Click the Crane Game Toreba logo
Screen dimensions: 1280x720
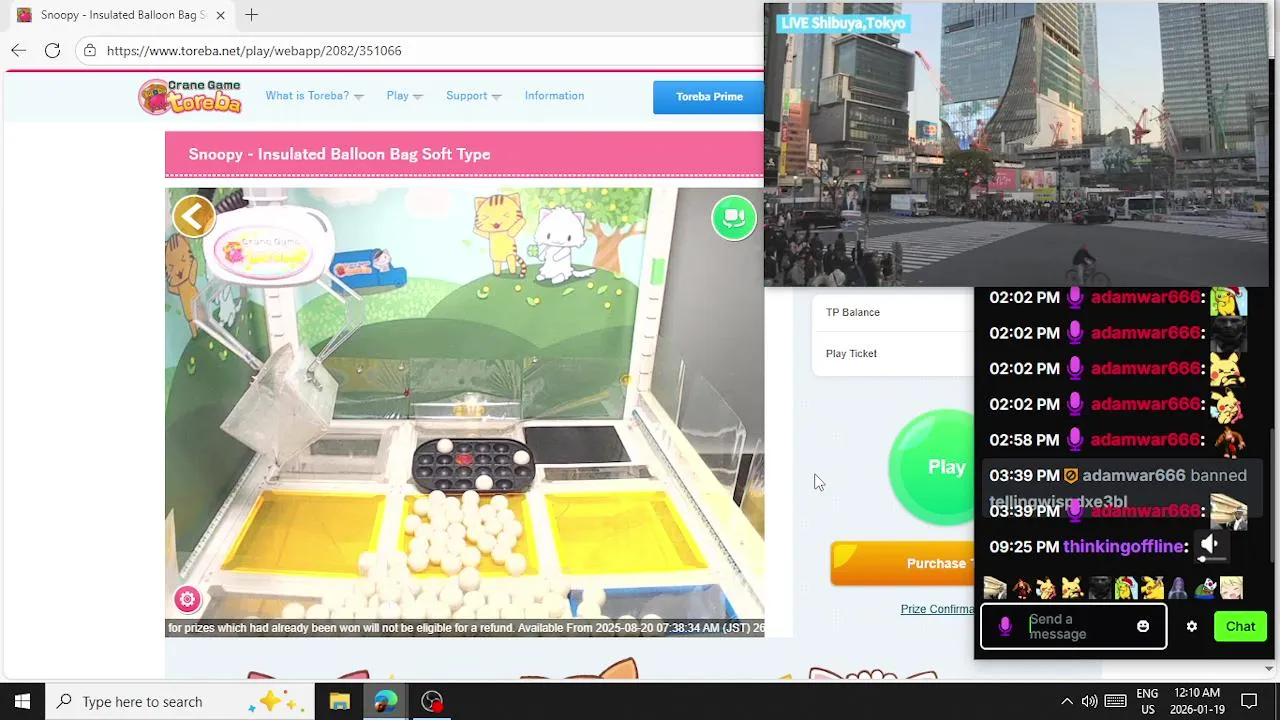tap(190, 96)
